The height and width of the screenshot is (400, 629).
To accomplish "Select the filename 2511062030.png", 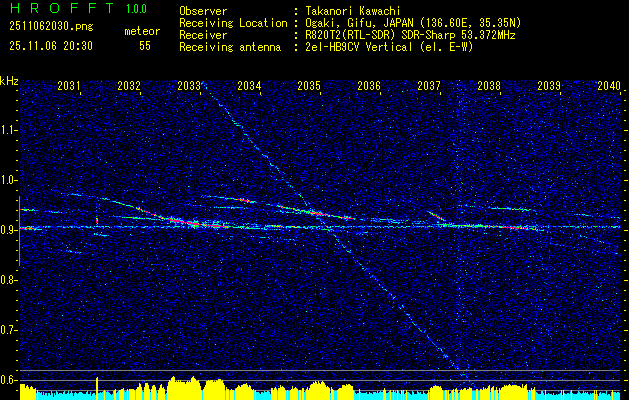I will pyautogui.click(x=51, y=27).
